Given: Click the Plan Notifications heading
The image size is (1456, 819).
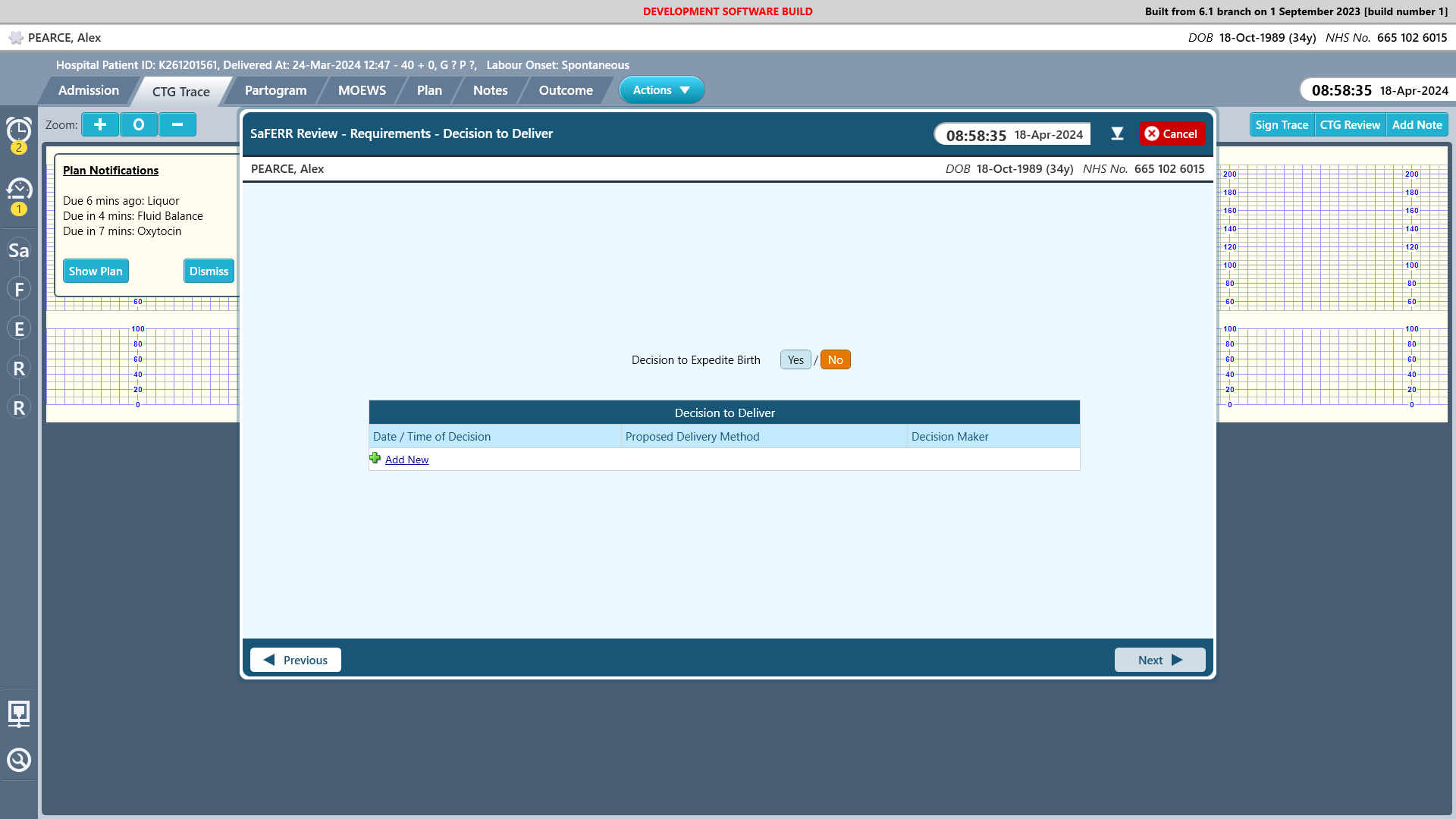Looking at the screenshot, I should click(111, 170).
